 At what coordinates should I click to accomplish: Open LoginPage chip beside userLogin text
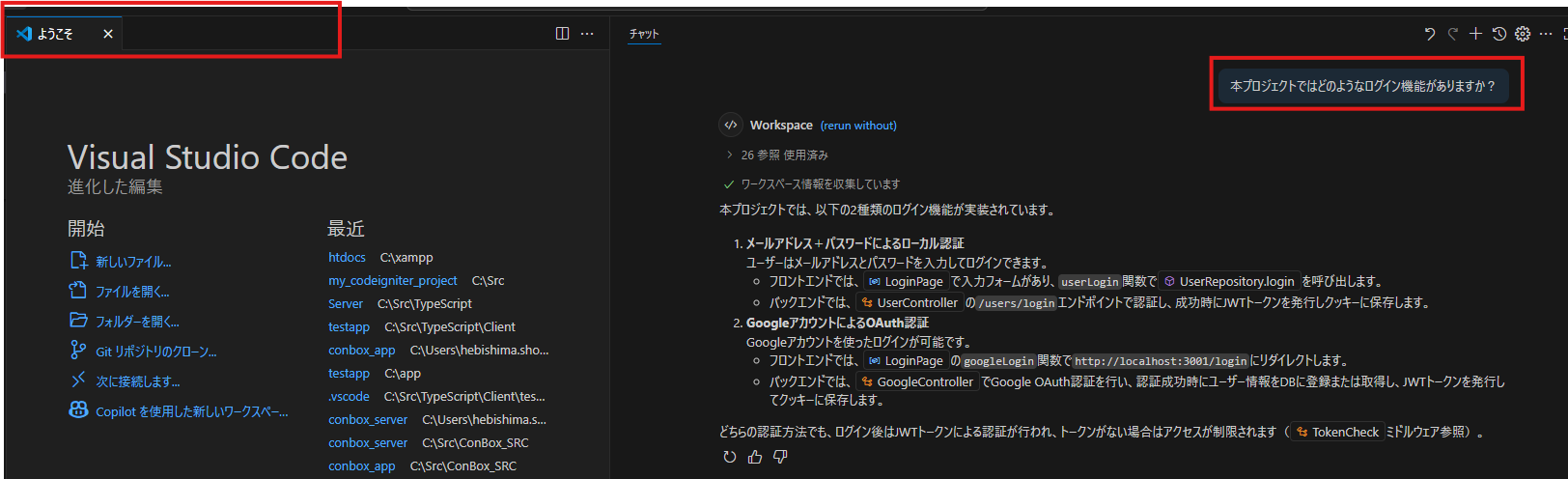pyautogui.click(x=906, y=282)
